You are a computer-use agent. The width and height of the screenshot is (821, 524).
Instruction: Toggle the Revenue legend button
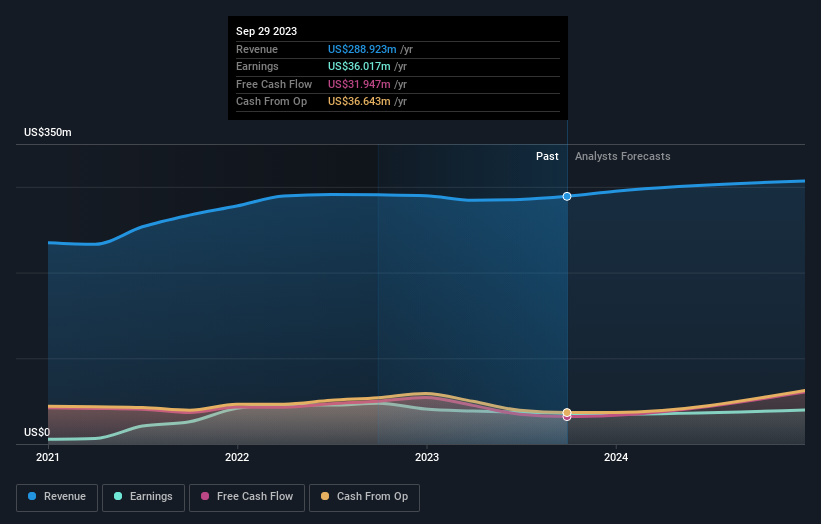(57, 497)
